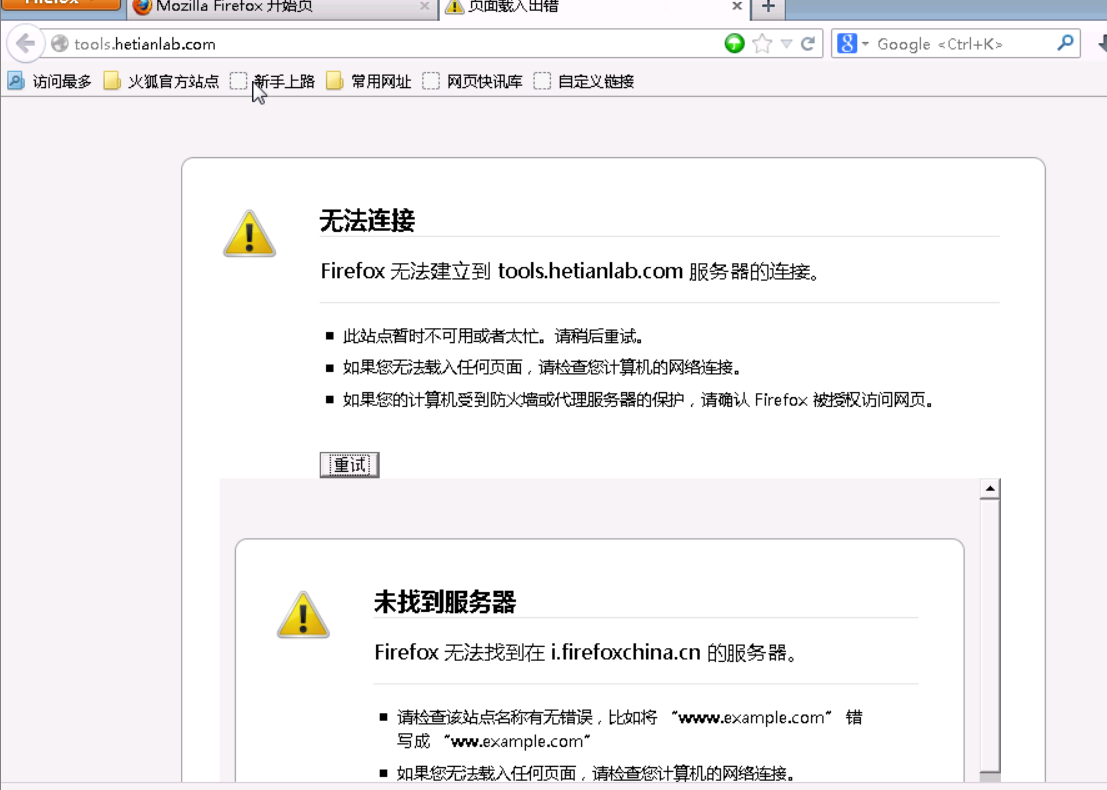Focus the address bar showing tools.hetianlab.com

click(395, 44)
